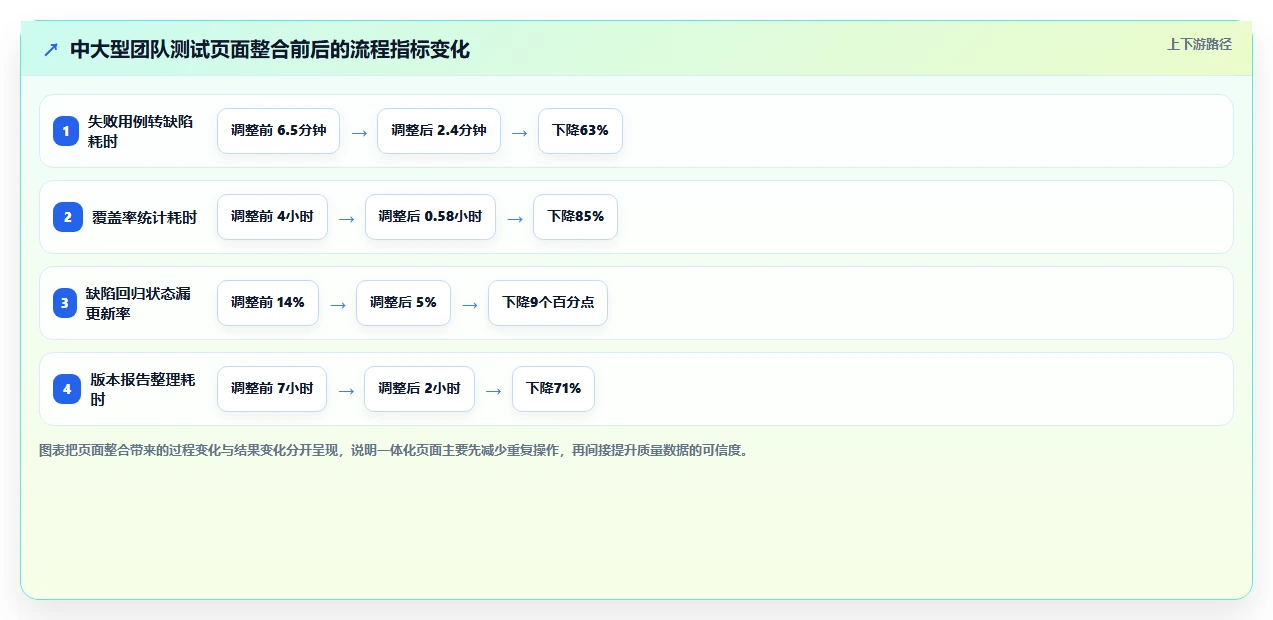Screen dimensions: 1273x620
Task: Click the 调整前 6.5分钟 chip
Action: click(x=278, y=131)
